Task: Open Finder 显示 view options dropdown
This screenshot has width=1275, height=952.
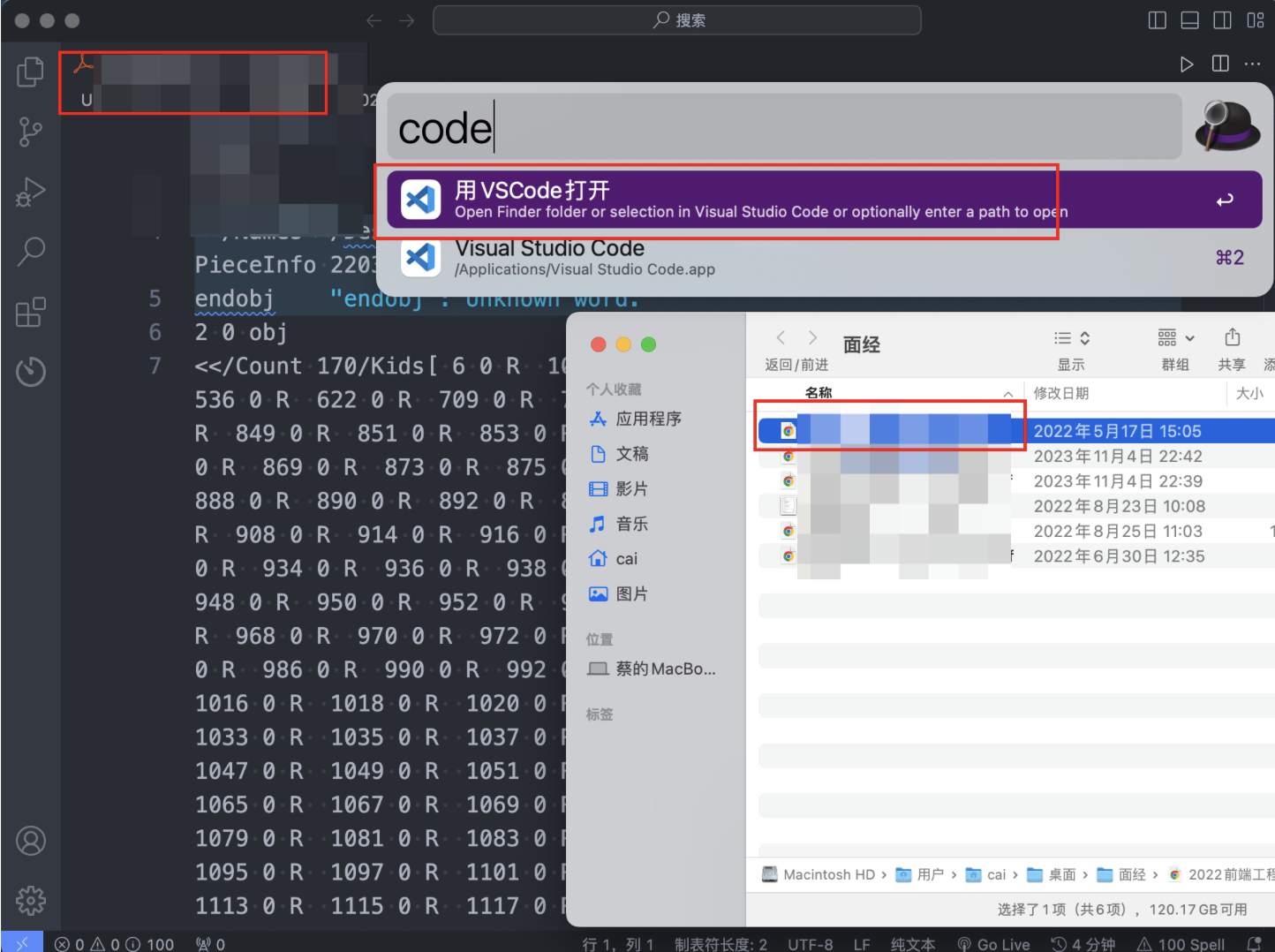Action: point(1072,338)
